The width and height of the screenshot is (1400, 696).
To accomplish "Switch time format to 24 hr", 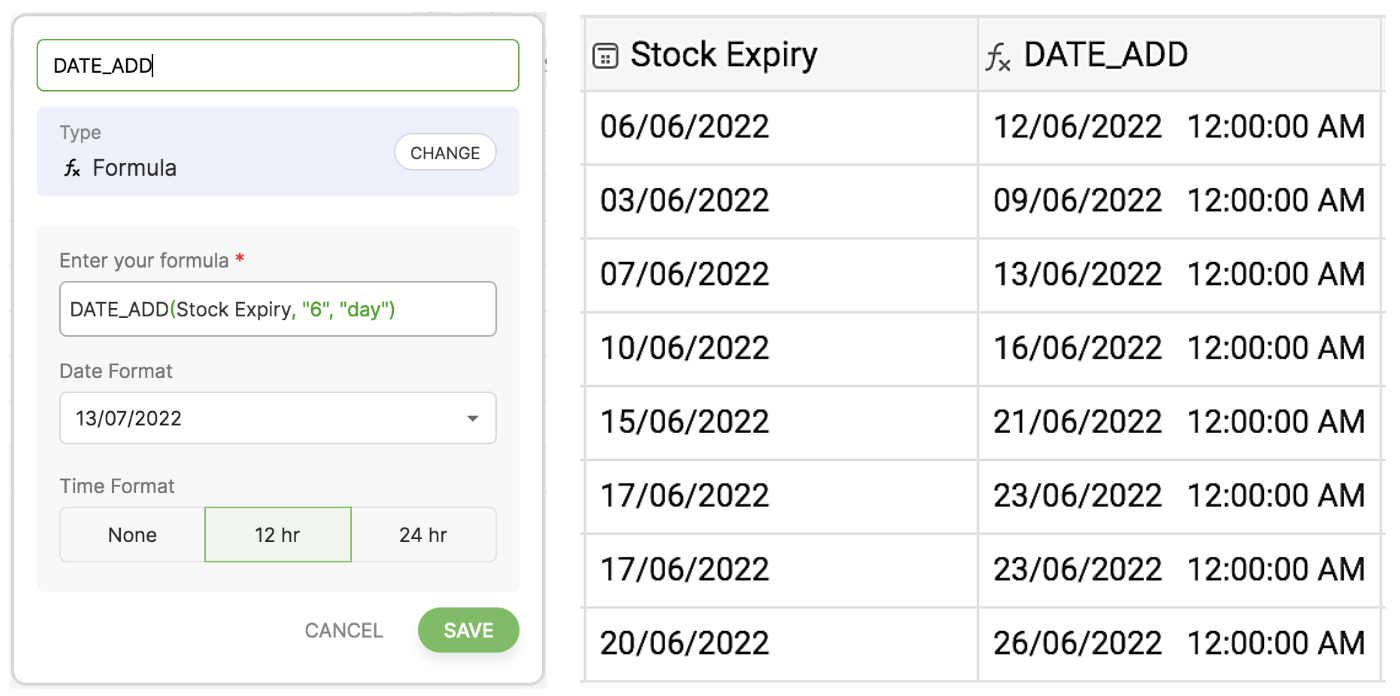I will click(x=423, y=535).
